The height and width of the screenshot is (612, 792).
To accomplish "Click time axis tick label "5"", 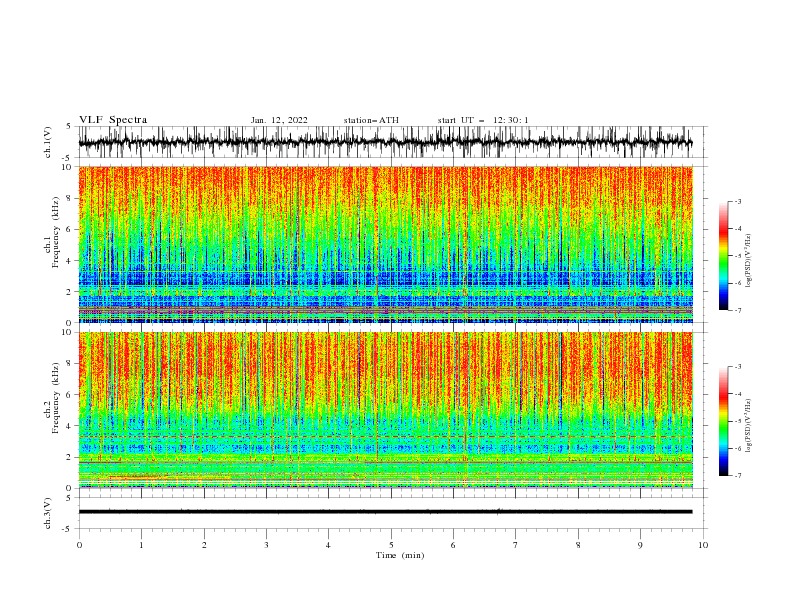I will 391,545.
